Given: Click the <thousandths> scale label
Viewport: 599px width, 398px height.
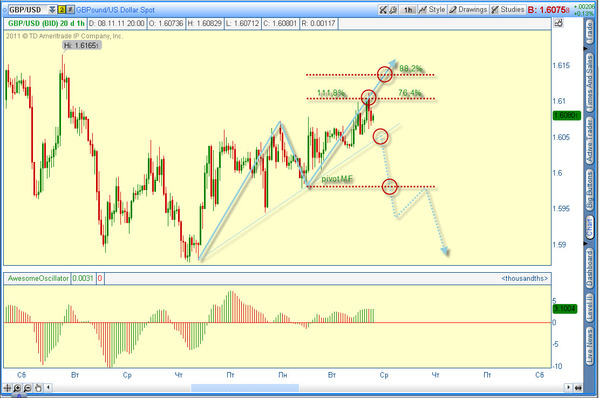Looking at the screenshot, I should pyautogui.click(x=525, y=278).
